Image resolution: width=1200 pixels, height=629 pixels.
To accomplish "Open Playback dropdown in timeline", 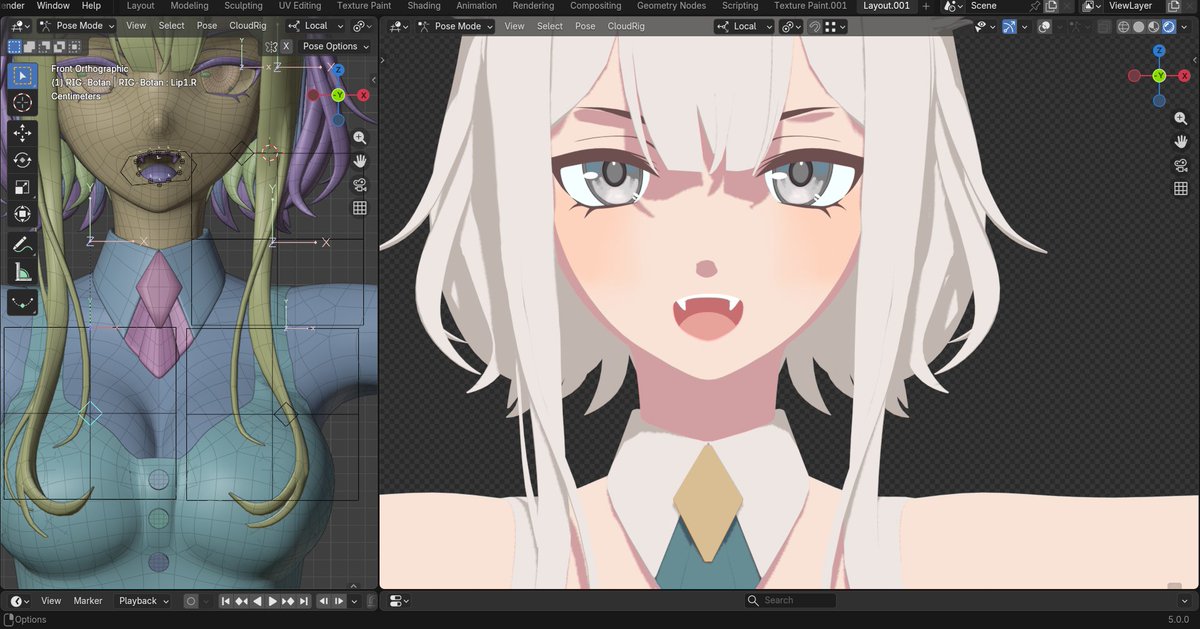I will click(x=143, y=601).
